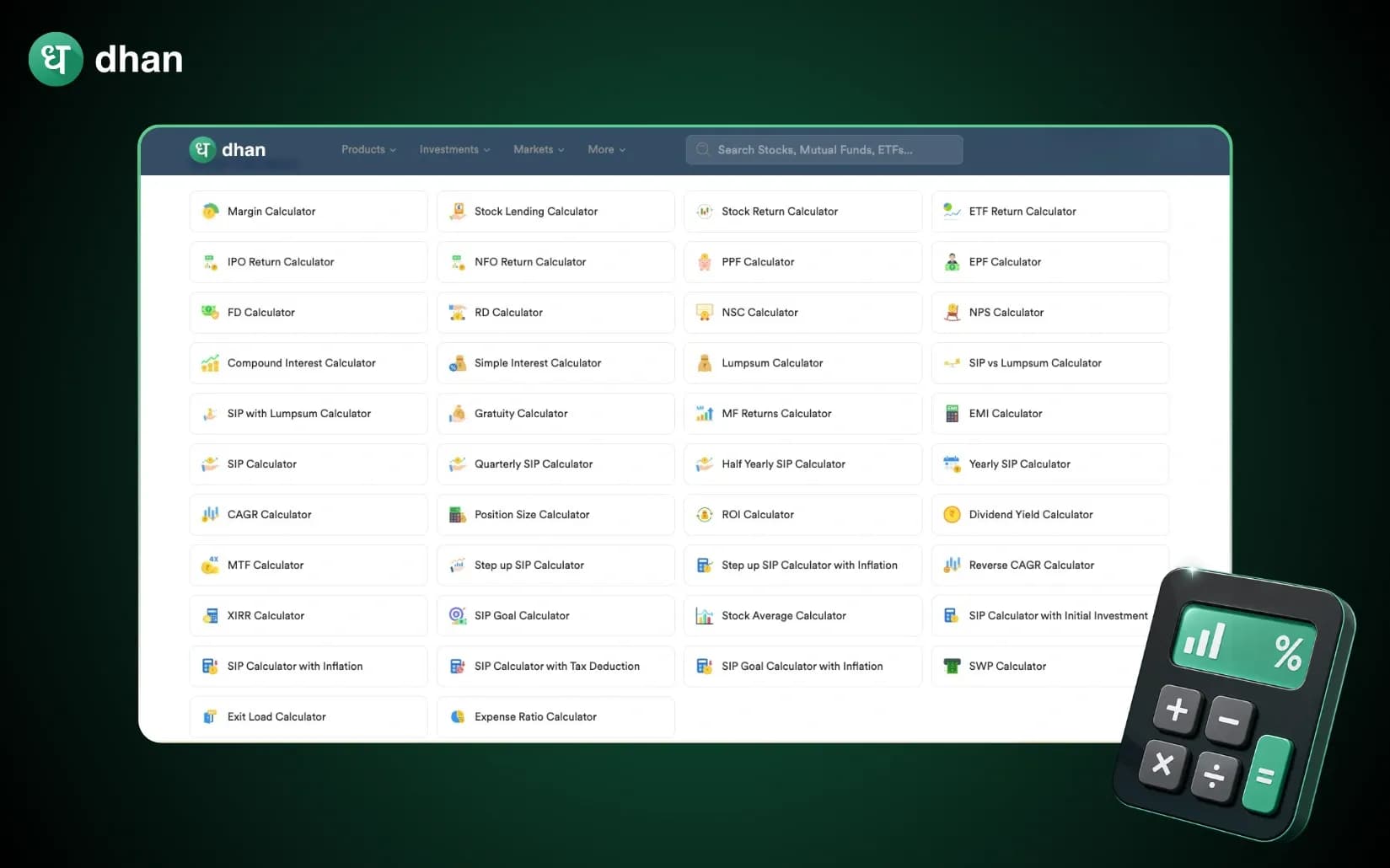This screenshot has width=1390, height=868.
Task: Click the dhan logo in the navbar
Action: point(228,150)
